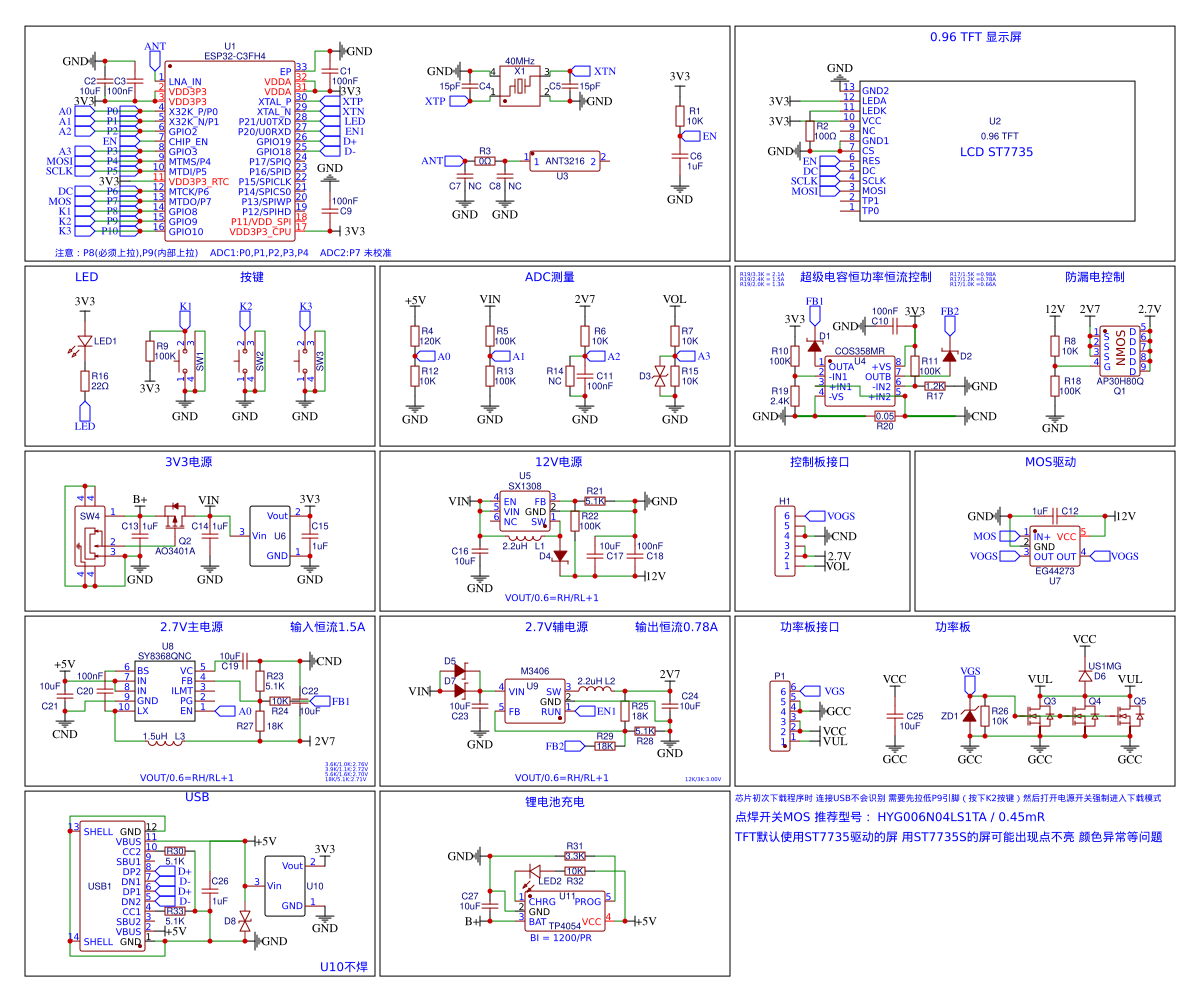This screenshot has width=1200, height=1002.
Task: Click the U9 M3406 converter chip
Action: (x=533, y=702)
